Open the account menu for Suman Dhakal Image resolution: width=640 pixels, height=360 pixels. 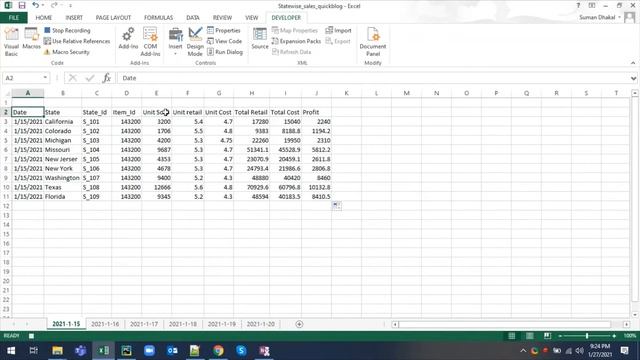(600, 18)
